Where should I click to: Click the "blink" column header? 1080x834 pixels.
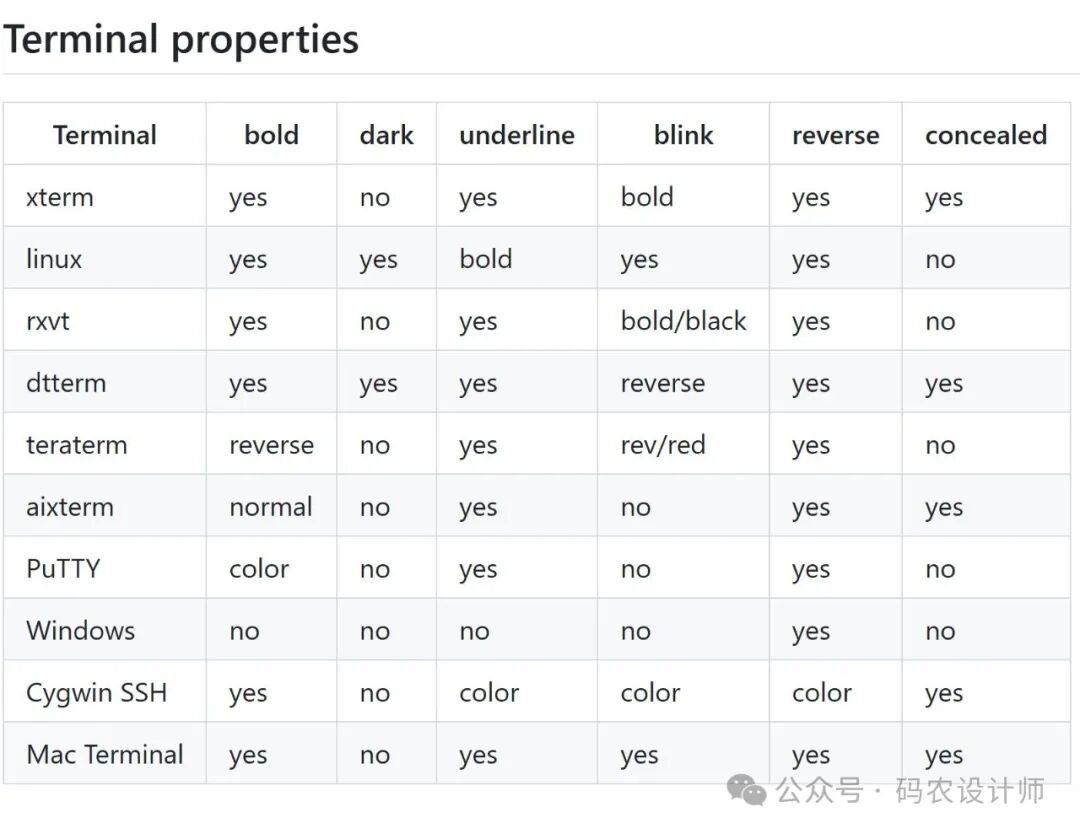point(684,135)
